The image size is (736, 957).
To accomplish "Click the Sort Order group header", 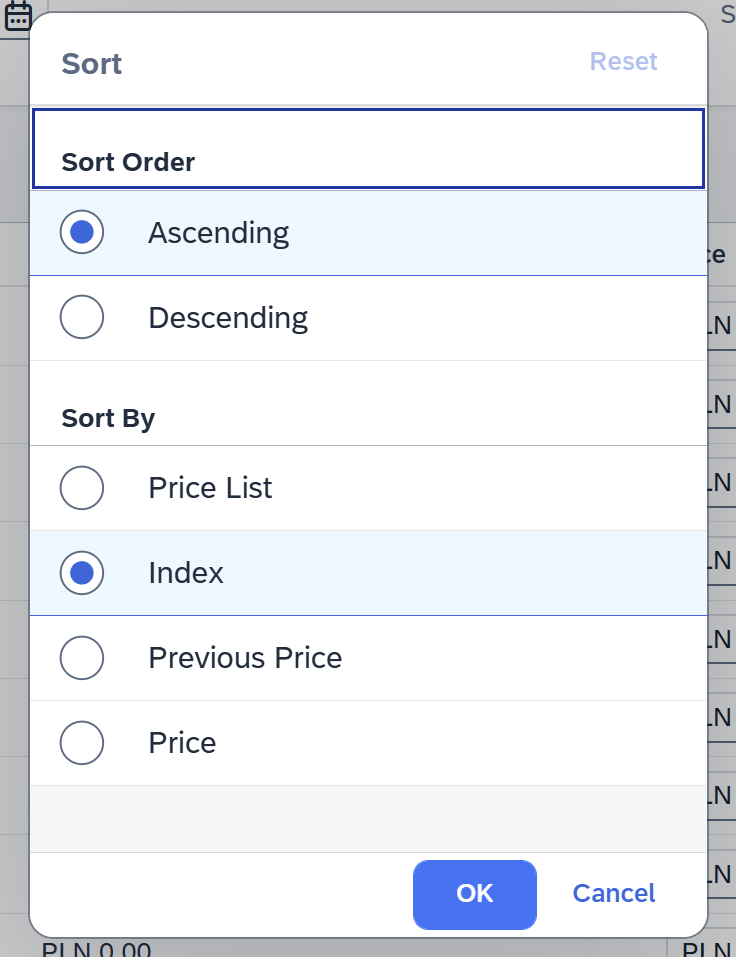I will click(128, 162).
